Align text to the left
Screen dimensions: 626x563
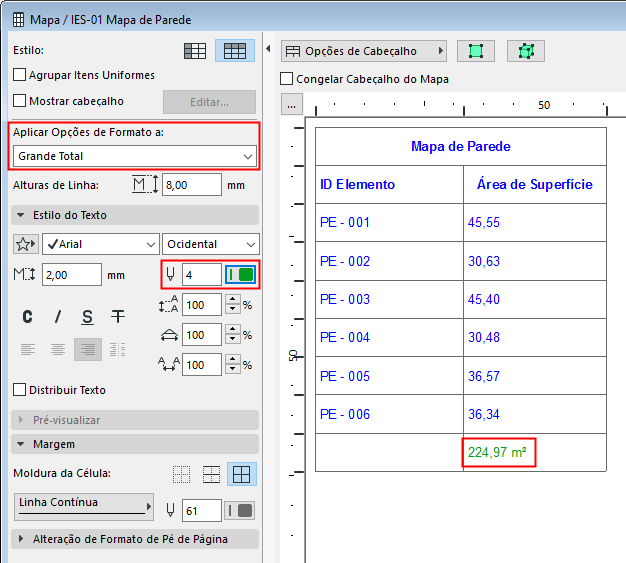point(28,350)
